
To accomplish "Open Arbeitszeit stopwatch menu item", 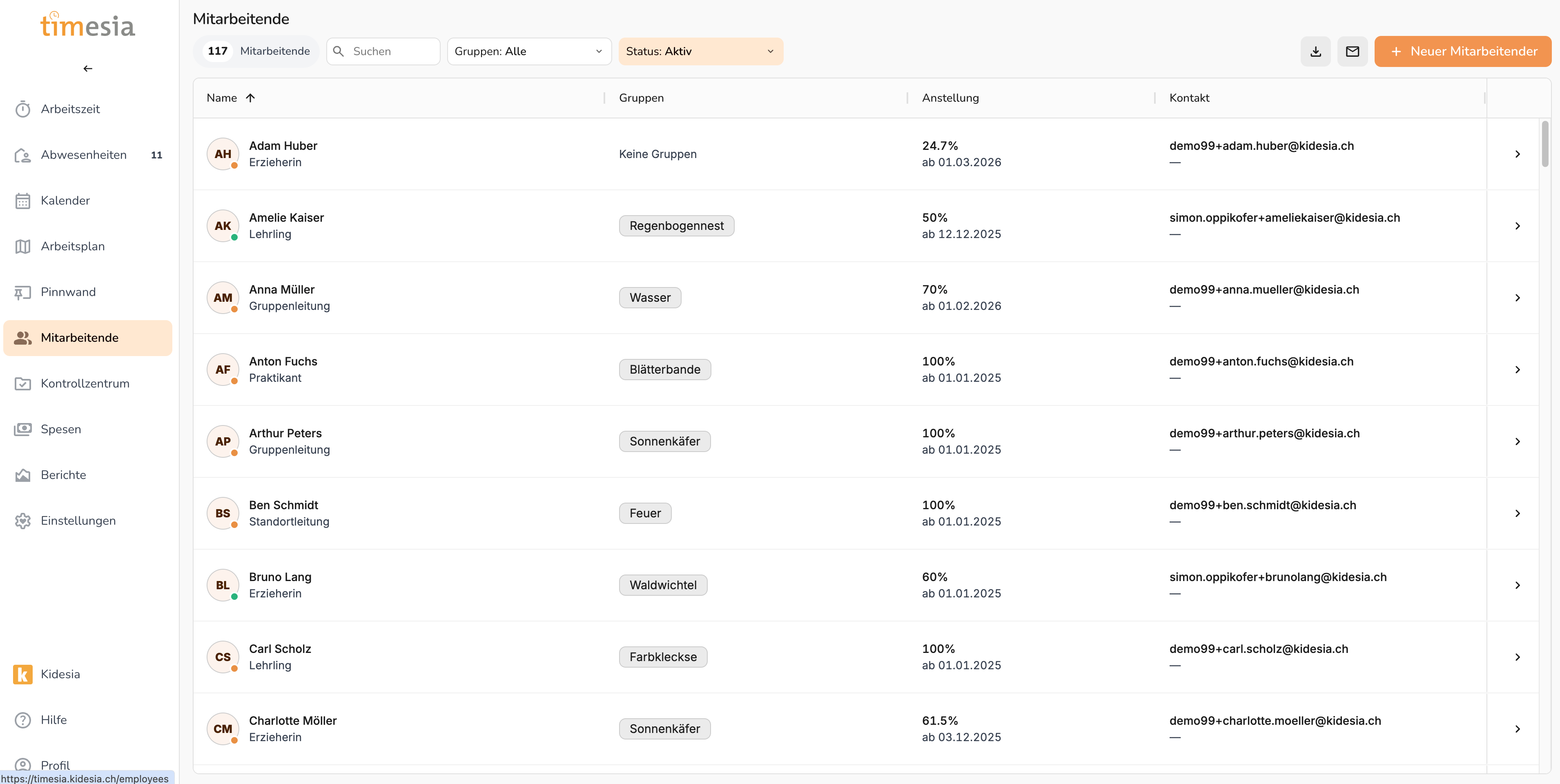I will tap(70, 109).
